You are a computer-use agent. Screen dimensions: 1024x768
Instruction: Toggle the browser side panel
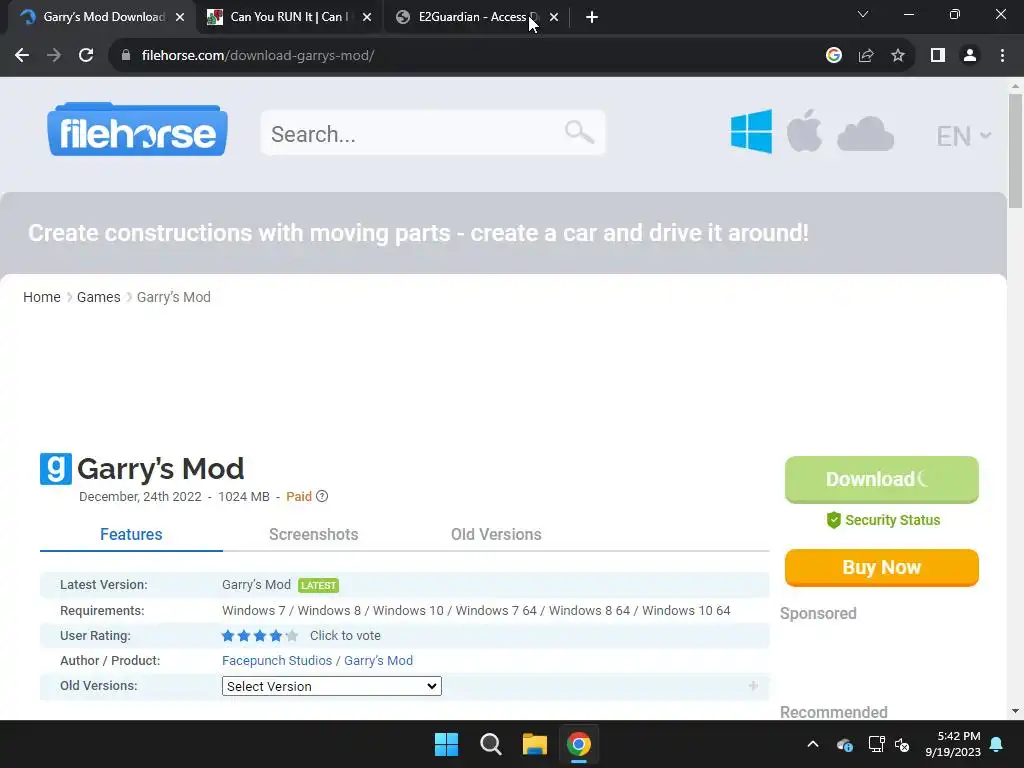938,56
